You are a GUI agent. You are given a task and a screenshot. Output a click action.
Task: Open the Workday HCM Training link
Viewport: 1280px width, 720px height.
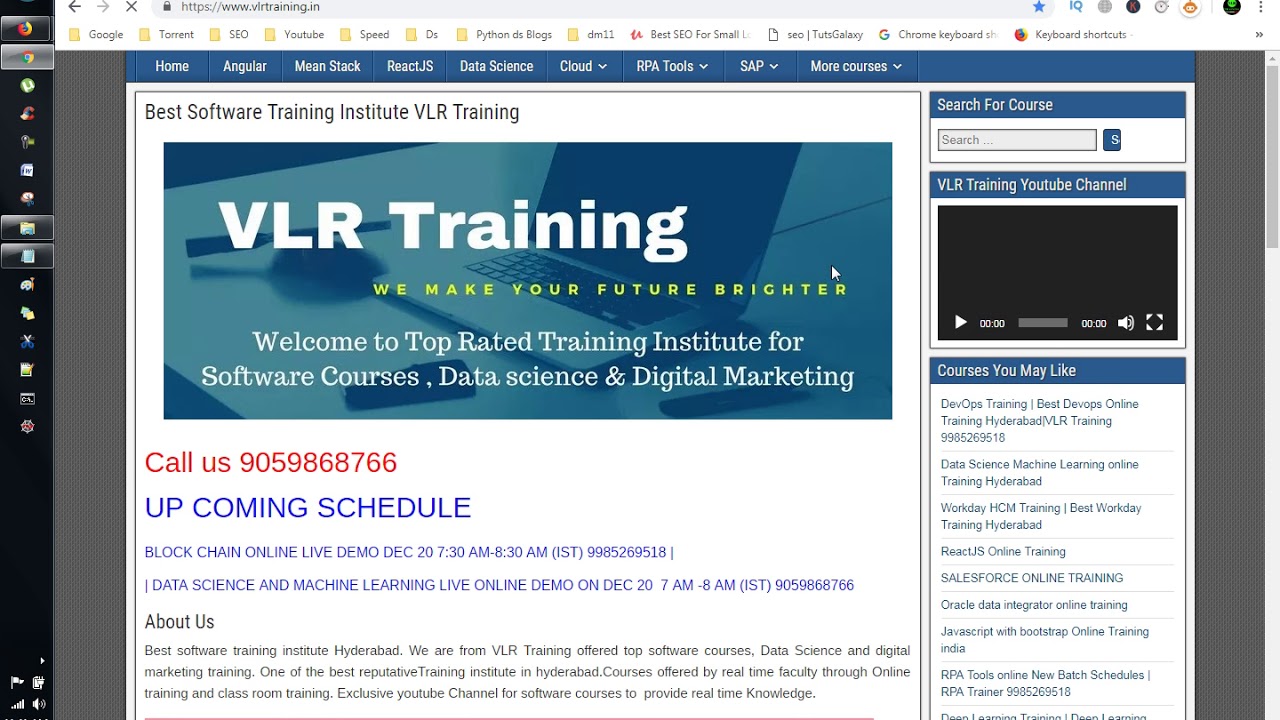(1041, 516)
